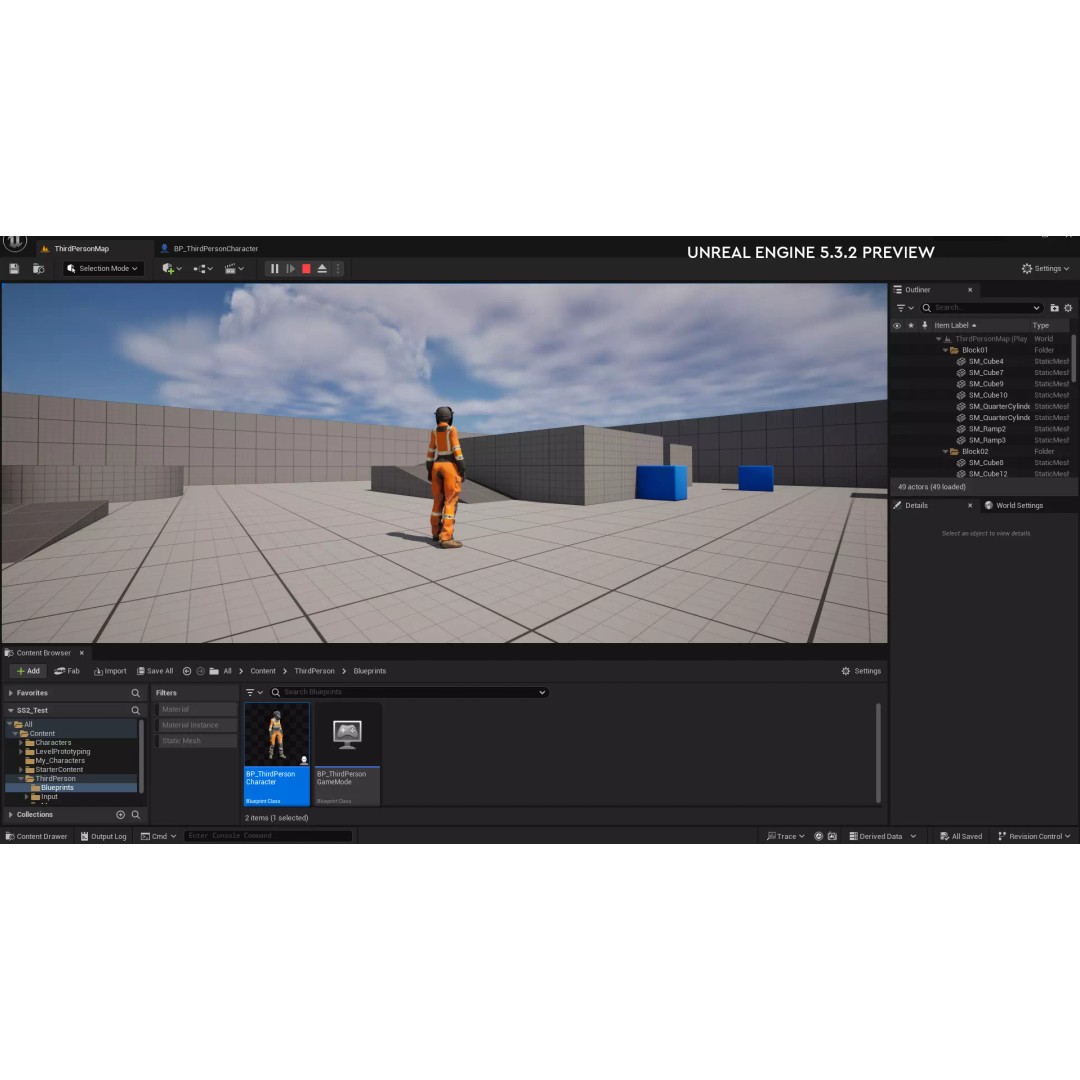Select SM_Cube8 in Outliner
This screenshot has width=1080, height=1080.
986,463
